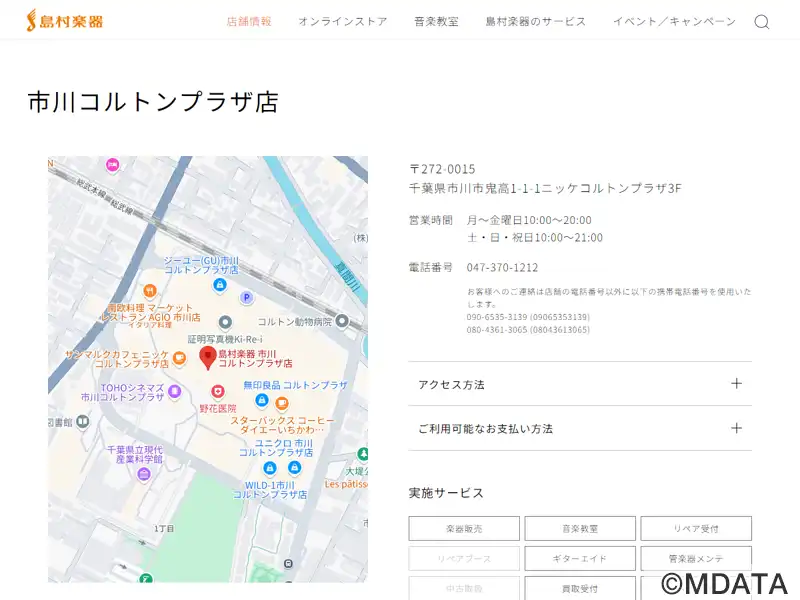Open the 島村楽器 logo home link
The height and width of the screenshot is (600, 800).
pyautogui.click(x=65, y=21)
